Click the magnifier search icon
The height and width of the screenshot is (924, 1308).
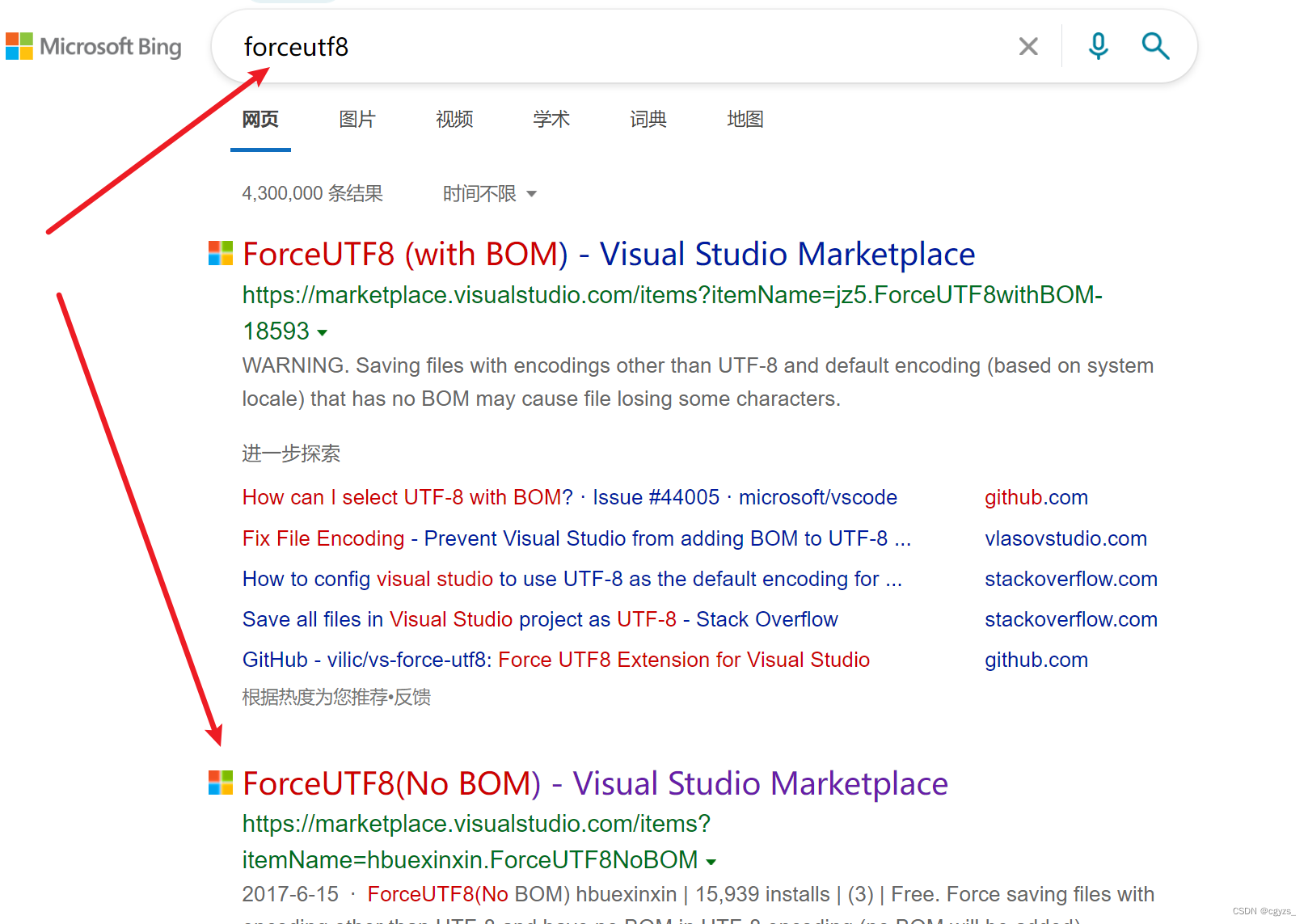point(1155,46)
